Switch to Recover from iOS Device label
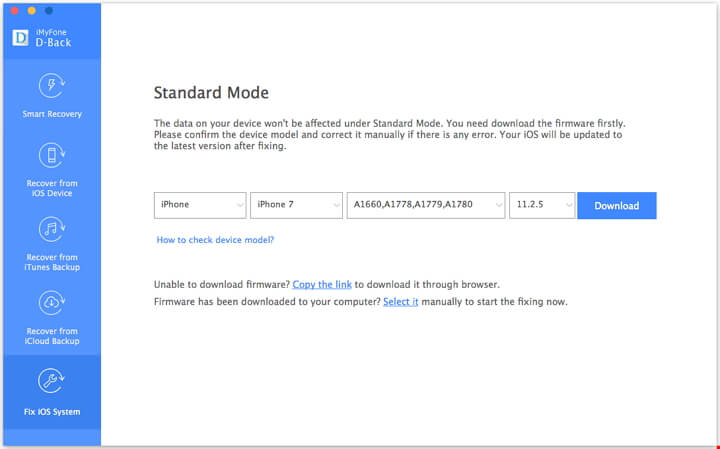 click(x=52, y=188)
